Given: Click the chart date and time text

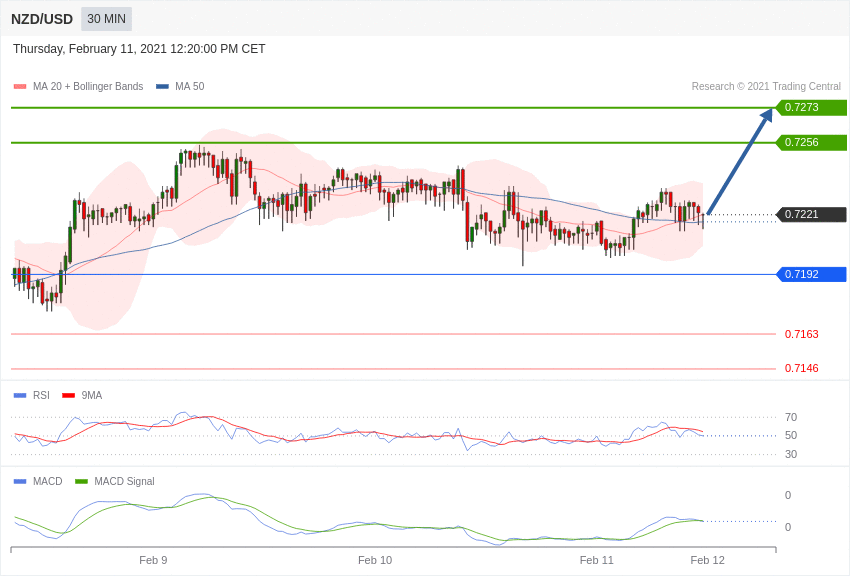Looking at the screenshot, I should 139,49.
